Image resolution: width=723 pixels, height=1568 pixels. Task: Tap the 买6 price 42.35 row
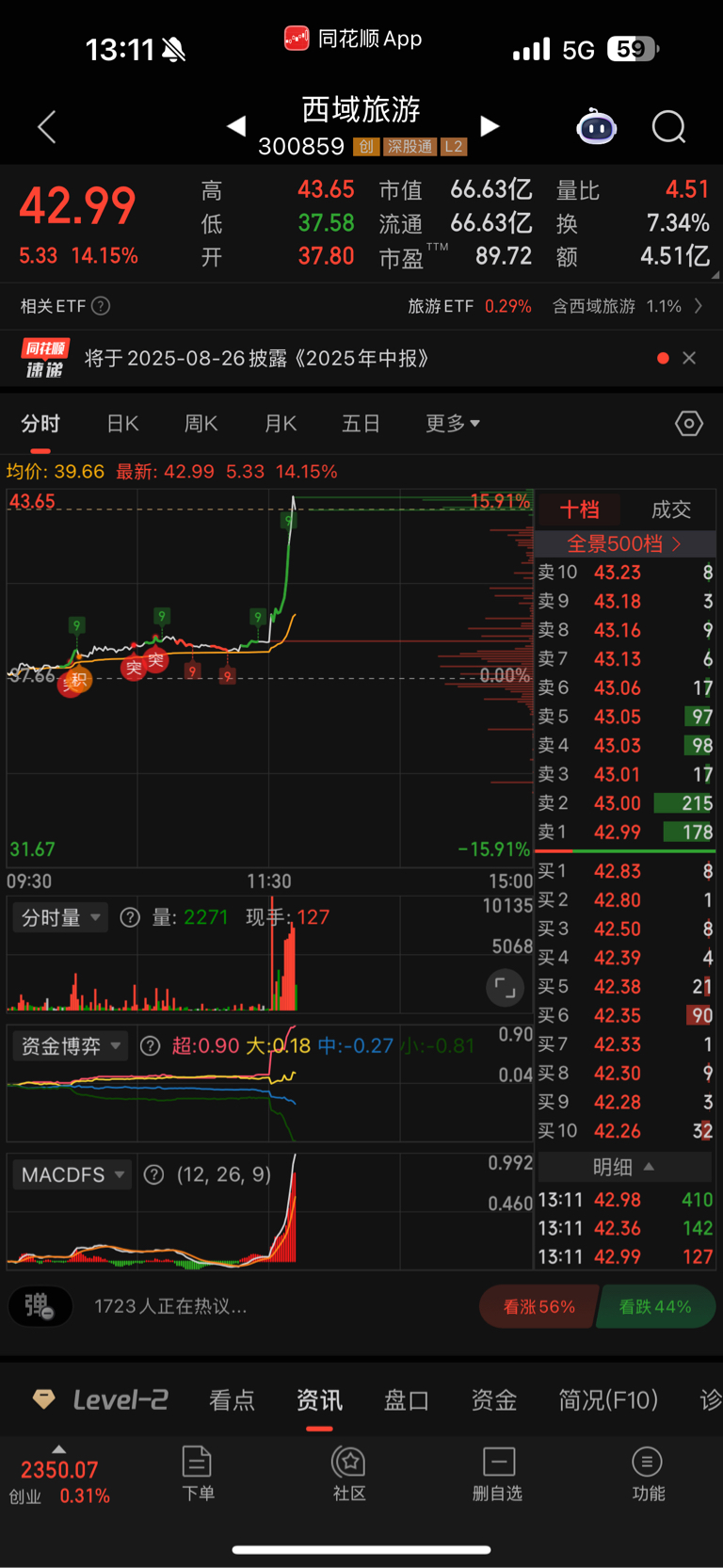pyautogui.click(x=625, y=1016)
